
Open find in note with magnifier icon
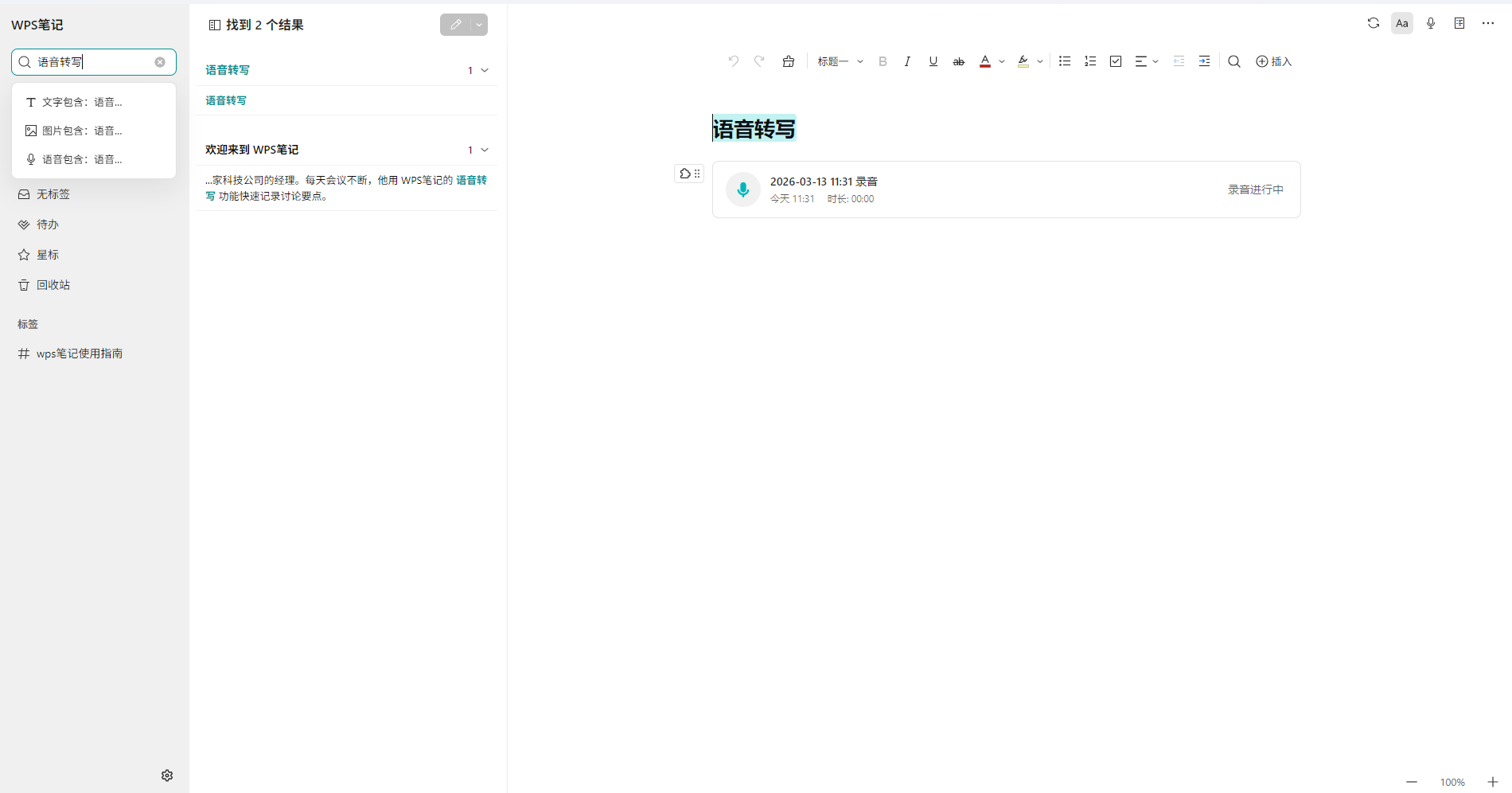point(1234,61)
